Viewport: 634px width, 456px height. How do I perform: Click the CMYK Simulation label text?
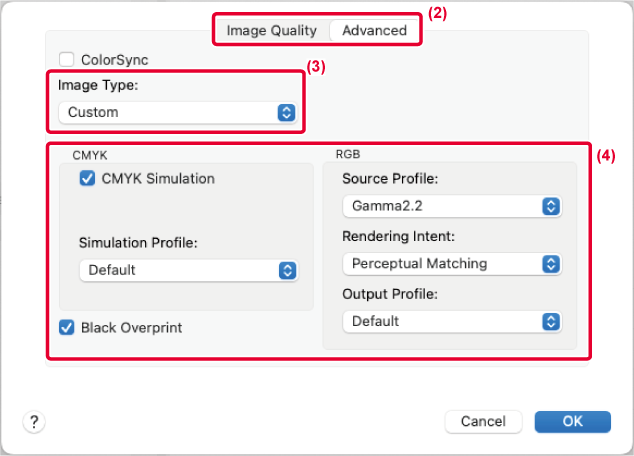[158, 179]
